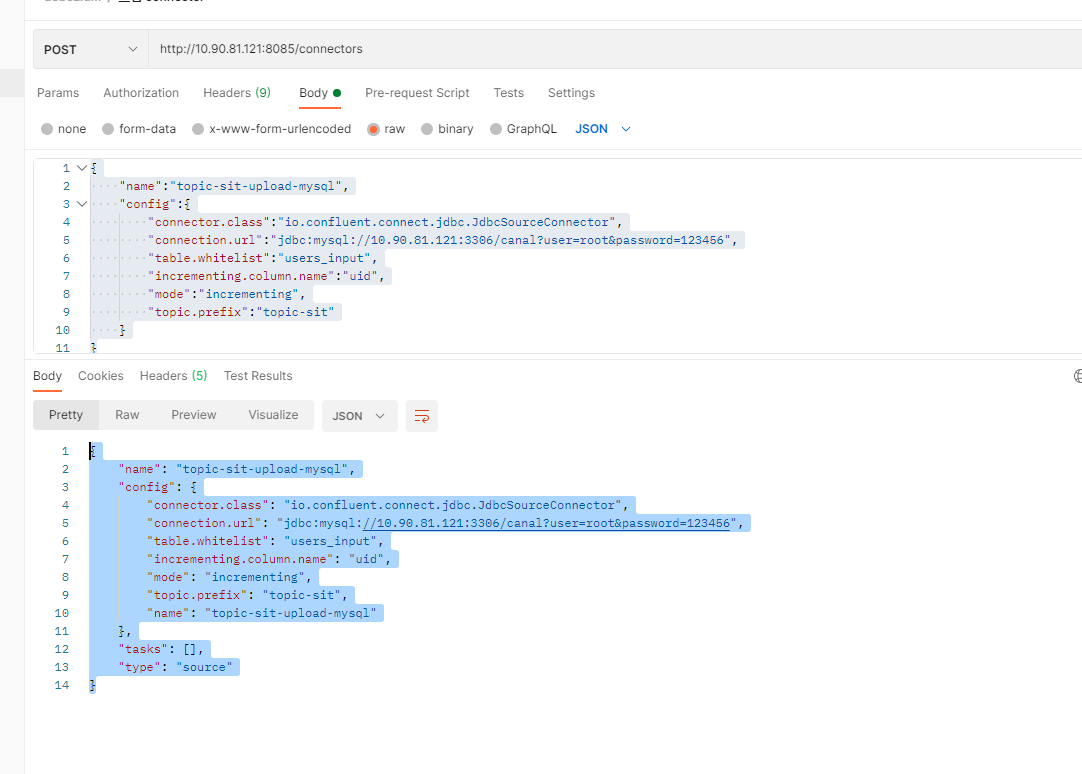
Task: Click the globe icon beside the response section
Action: coord(1076,376)
